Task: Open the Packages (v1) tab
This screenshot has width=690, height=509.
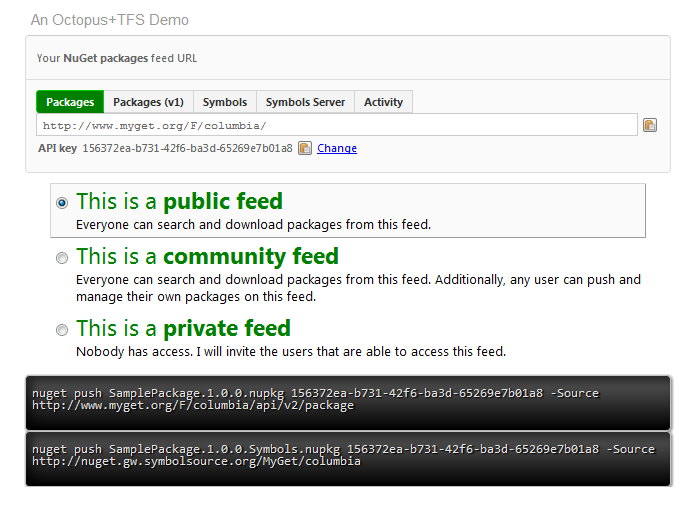Action: click(148, 102)
